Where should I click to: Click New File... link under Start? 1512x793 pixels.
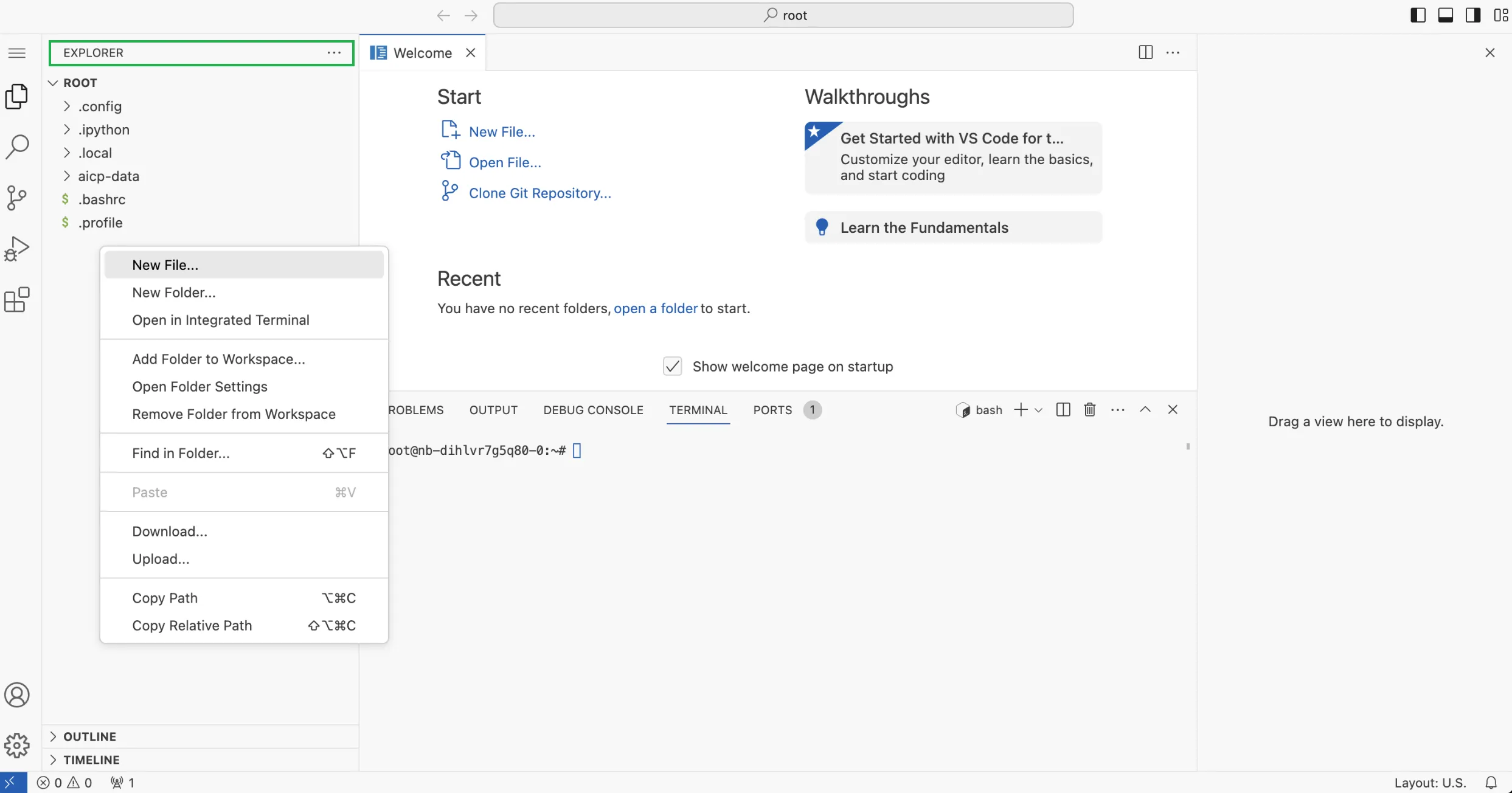click(x=502, y=132)
